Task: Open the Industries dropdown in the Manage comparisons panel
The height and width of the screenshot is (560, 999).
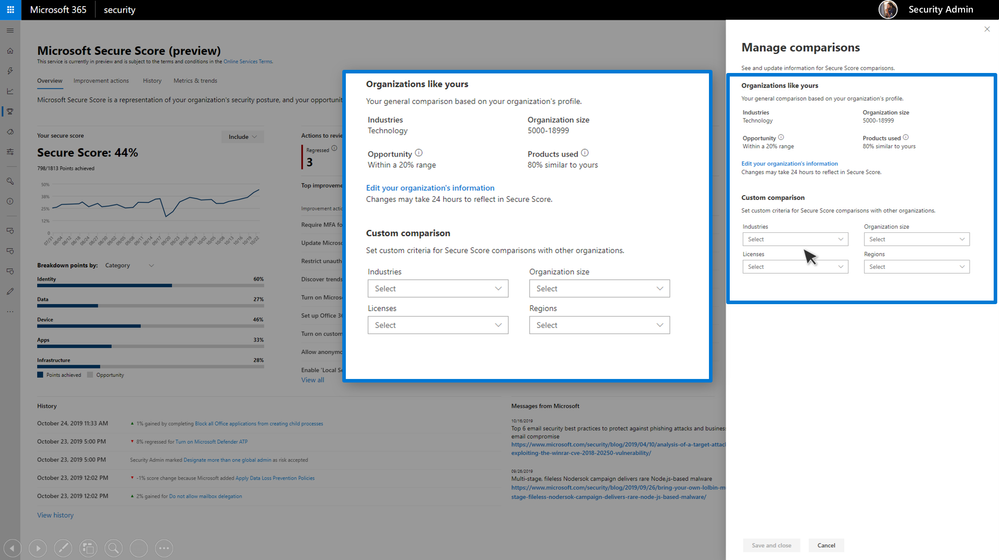Action: coord(795,239)
